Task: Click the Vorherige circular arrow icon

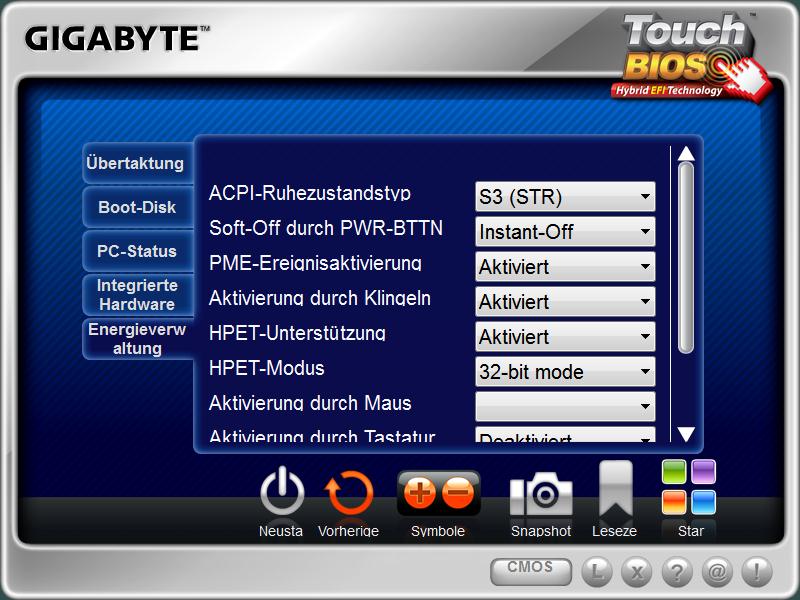Action: [x=349, y=492]
